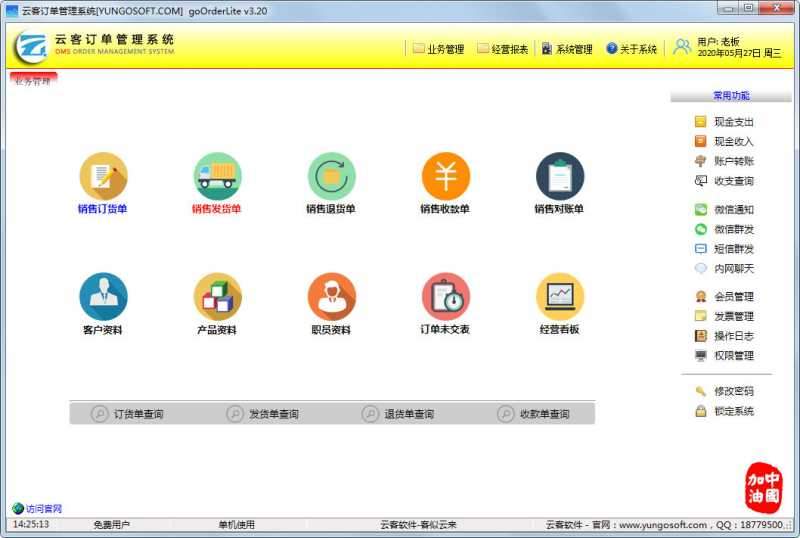The image size is (800, 538).
Task: Click the 免费用户 status bar entry
Action: tap(111, 524)
